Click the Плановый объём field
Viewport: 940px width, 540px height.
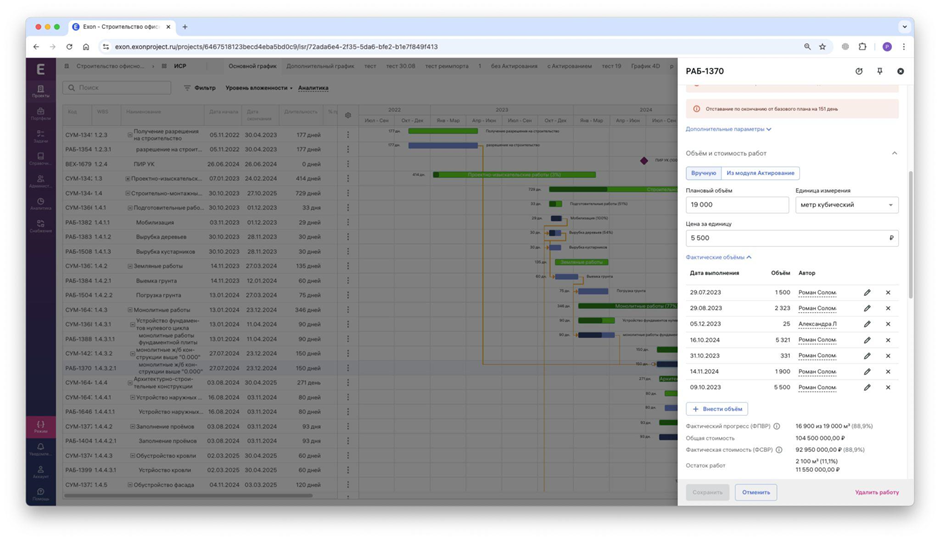click(737, 205)
